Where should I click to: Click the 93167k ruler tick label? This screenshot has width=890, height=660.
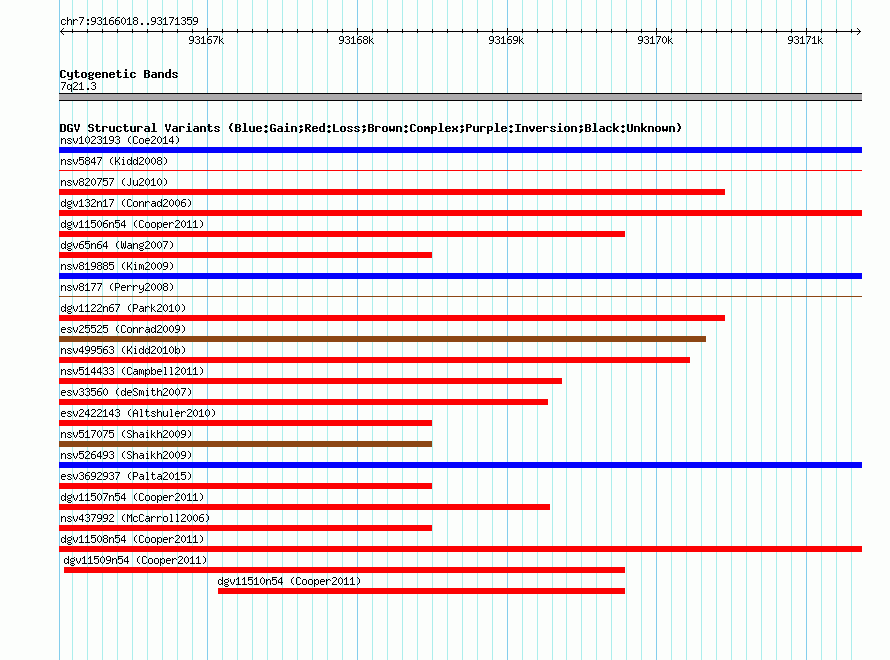(x=206, y=40)
